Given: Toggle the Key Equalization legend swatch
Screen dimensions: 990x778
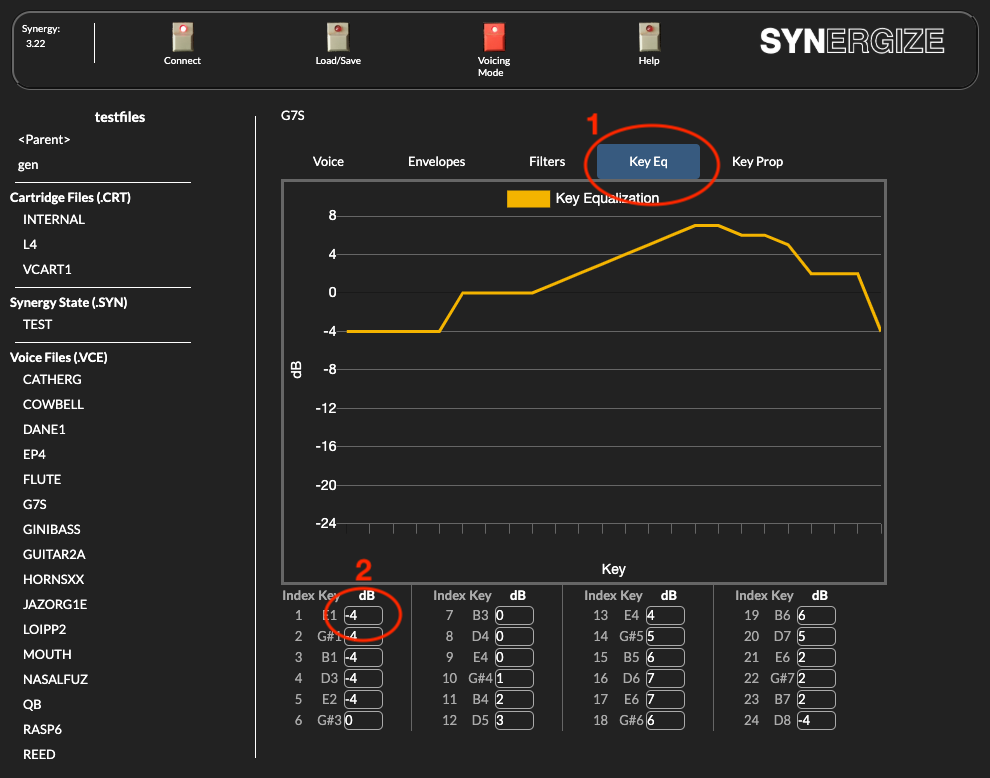Looking at the screenshot, I should (528, 198).
